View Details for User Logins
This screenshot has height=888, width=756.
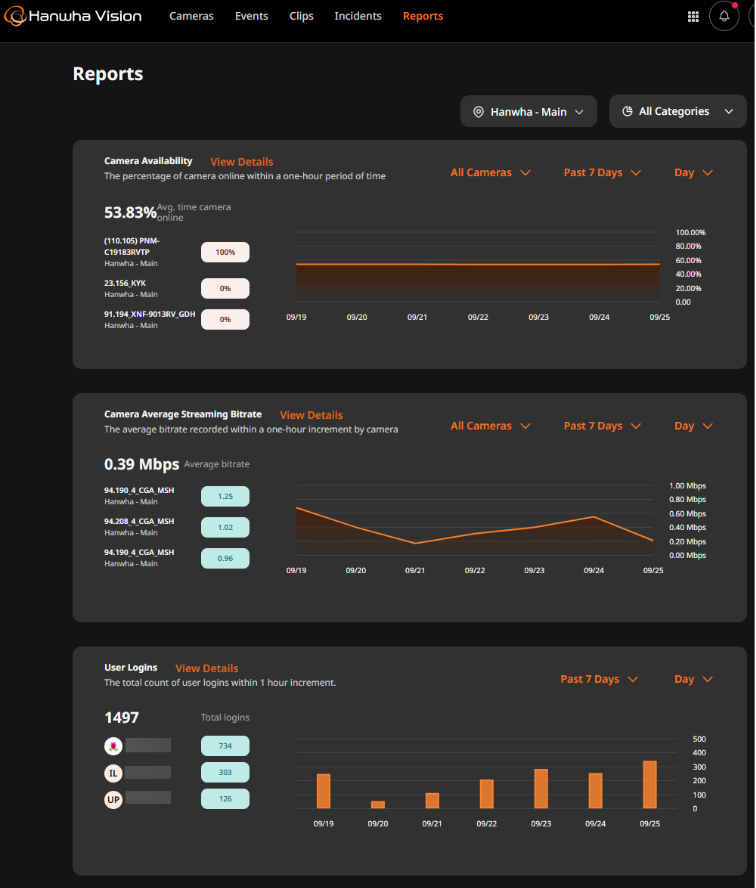click(207, 669)
